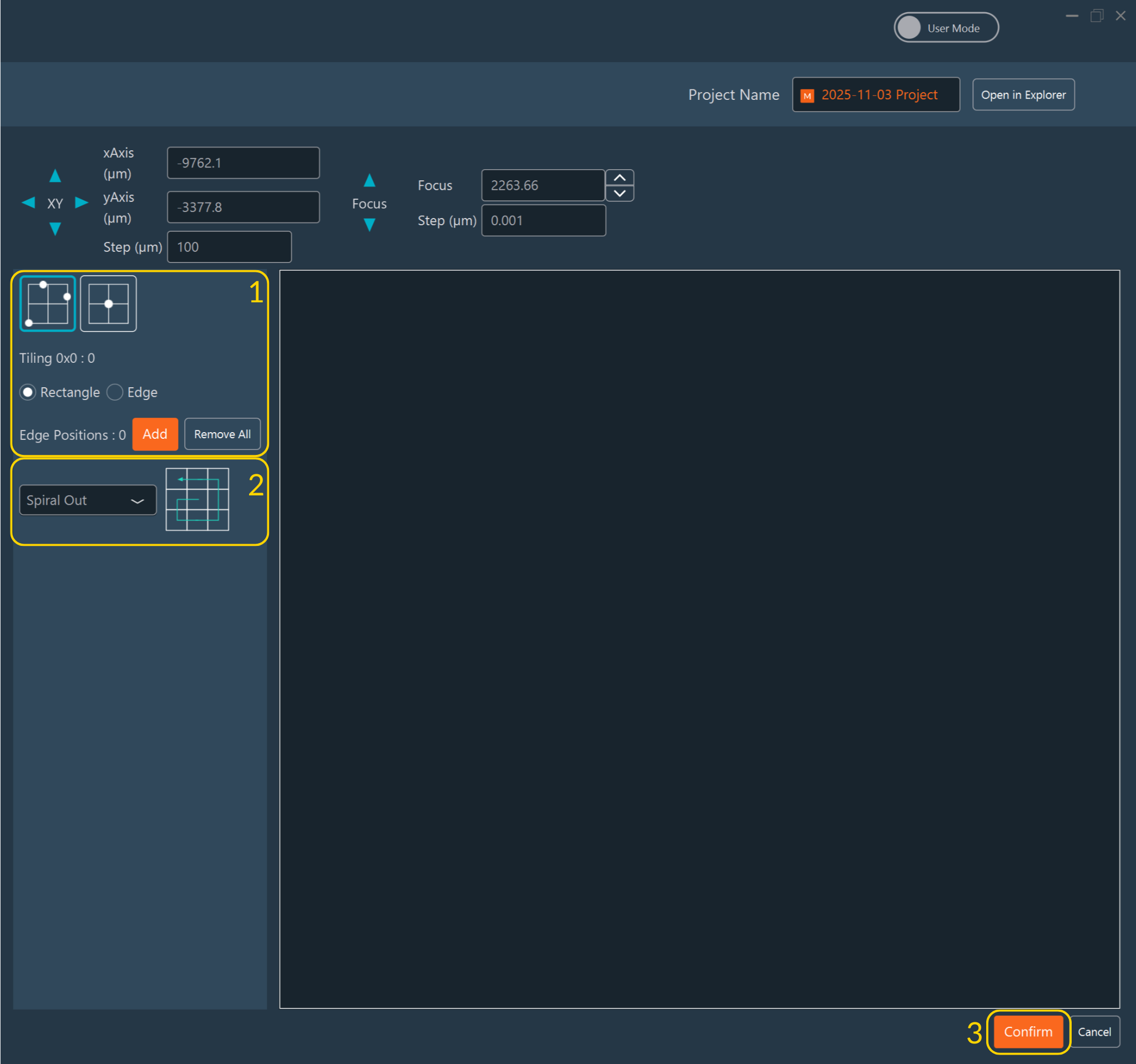Click Open in Explorer button
The width and height of the screenshot is (1136, 1064).
[x=1023, y=95]
